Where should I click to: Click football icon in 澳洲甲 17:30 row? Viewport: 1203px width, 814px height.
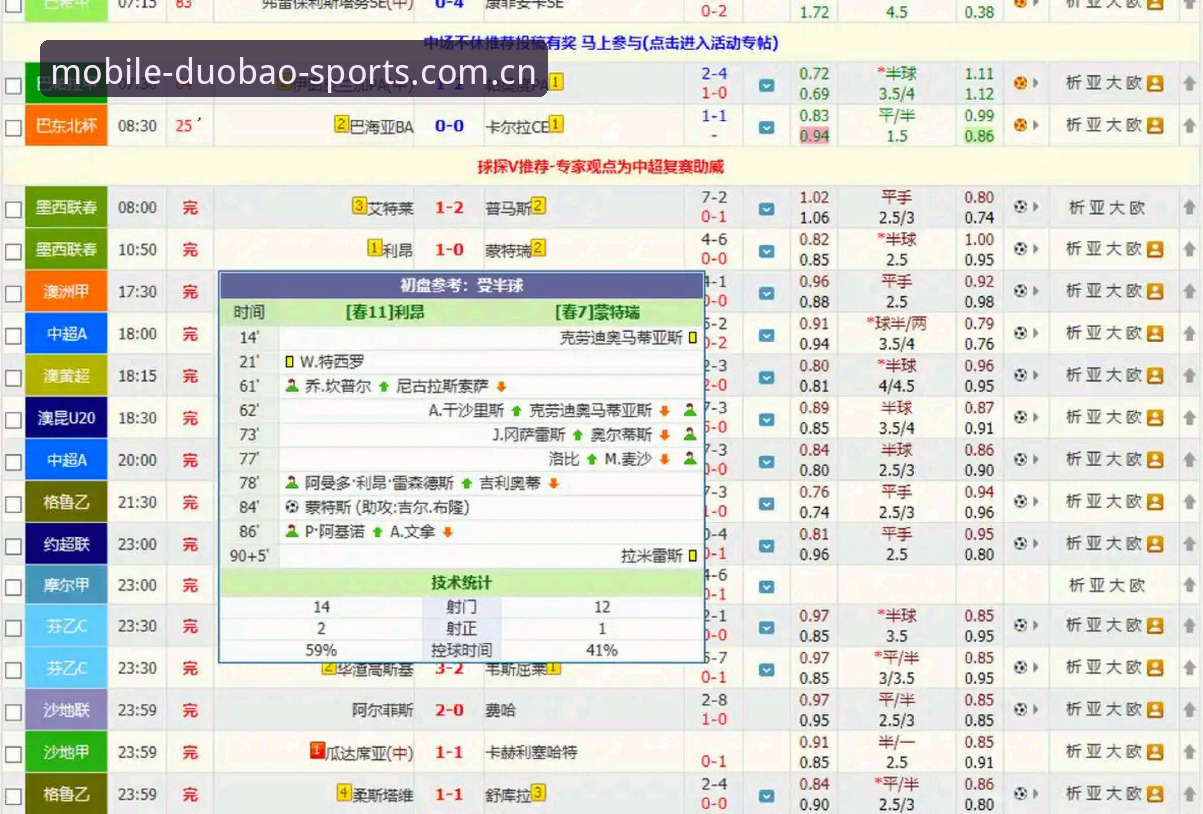pos(1020,291)
